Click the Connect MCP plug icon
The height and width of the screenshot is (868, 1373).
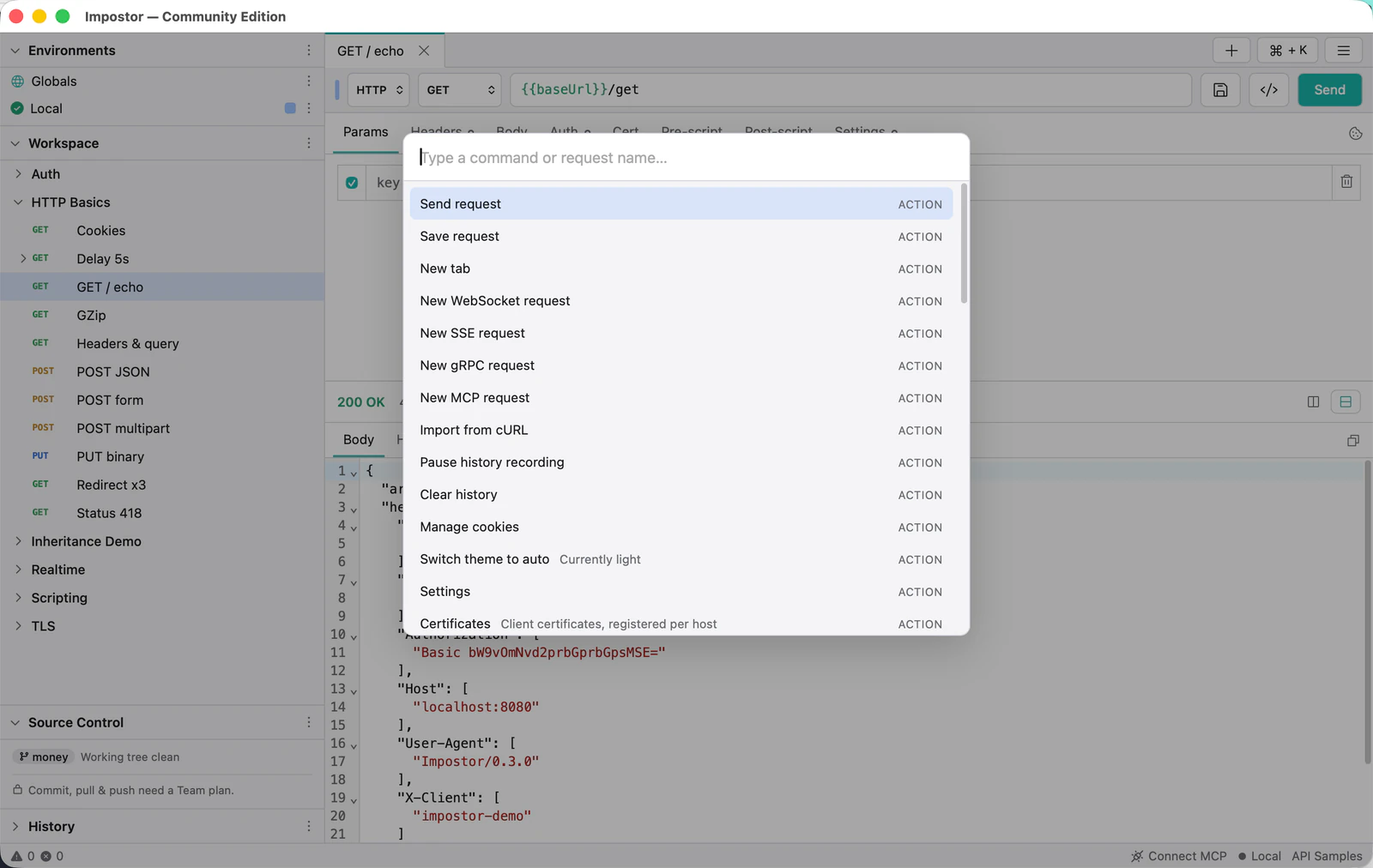(x=1137, y=856)
